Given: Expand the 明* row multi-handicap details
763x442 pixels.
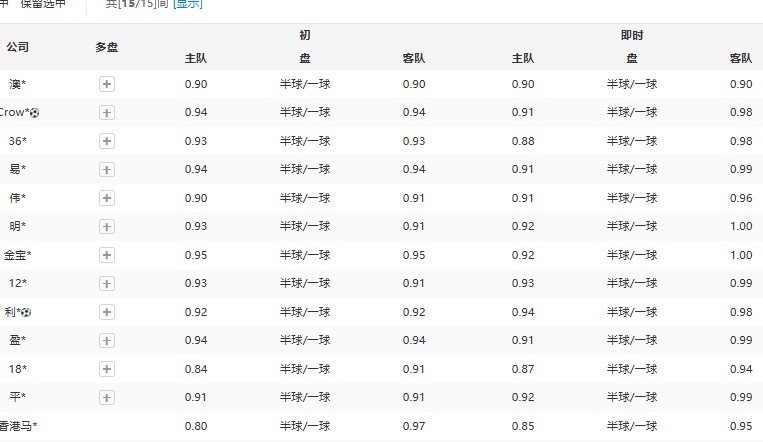Looking at the screenshot, I should 107,227.
